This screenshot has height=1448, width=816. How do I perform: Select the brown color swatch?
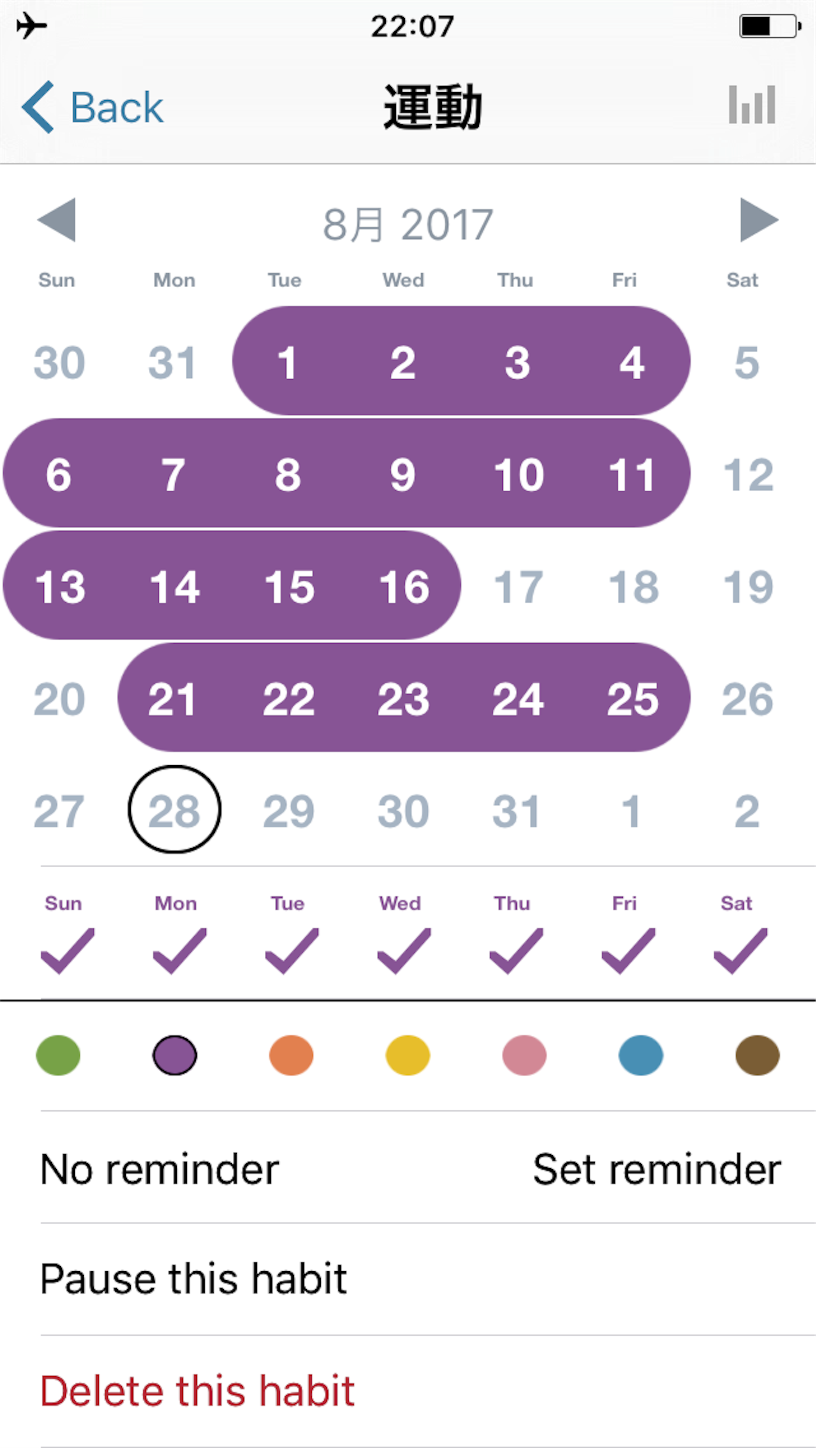tap(757, 1055)
